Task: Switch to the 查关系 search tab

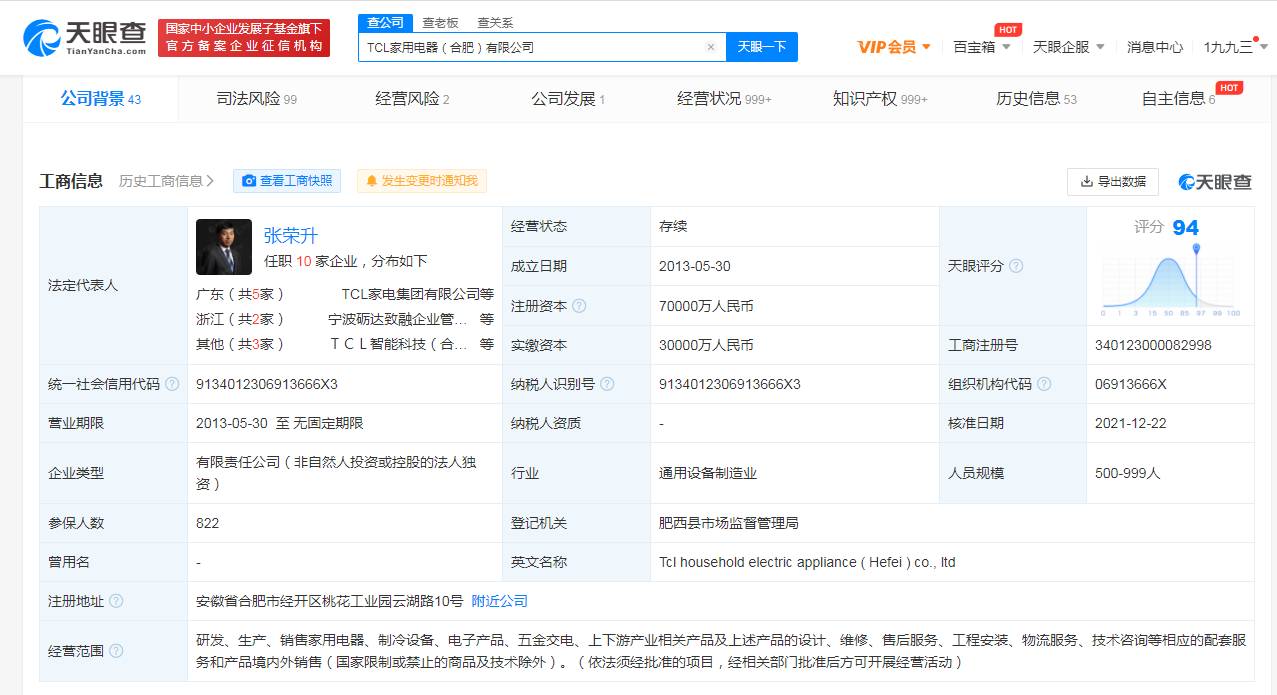Action: (495, 22)
